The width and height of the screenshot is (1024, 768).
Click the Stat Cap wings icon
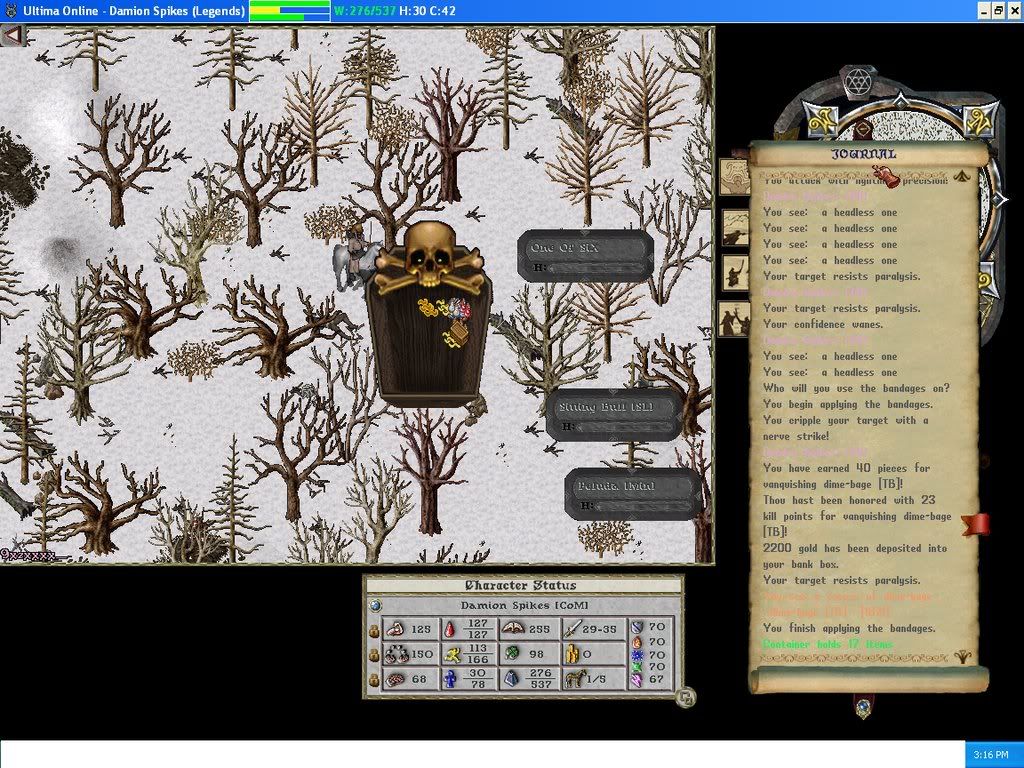513,628
